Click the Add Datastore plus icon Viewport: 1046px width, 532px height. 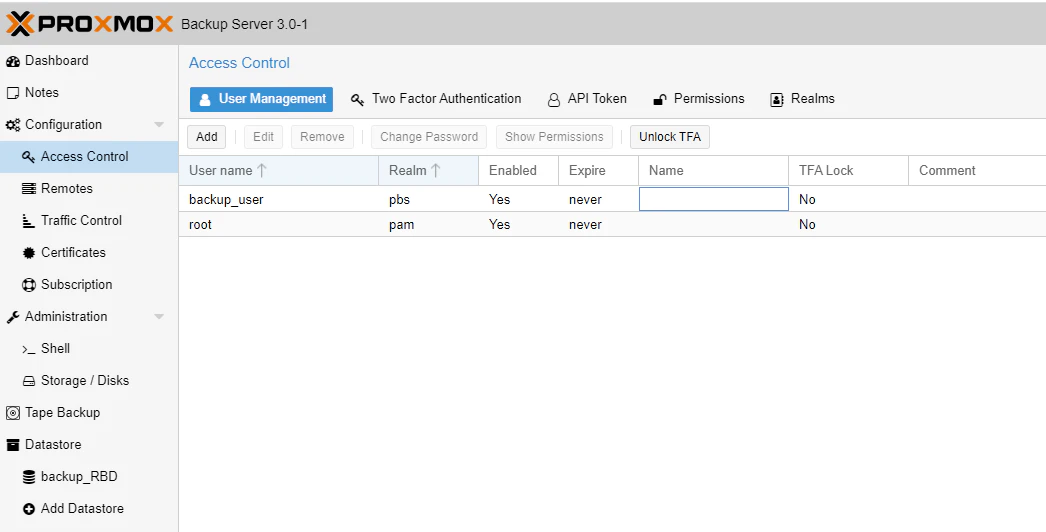tap(29, 509)
